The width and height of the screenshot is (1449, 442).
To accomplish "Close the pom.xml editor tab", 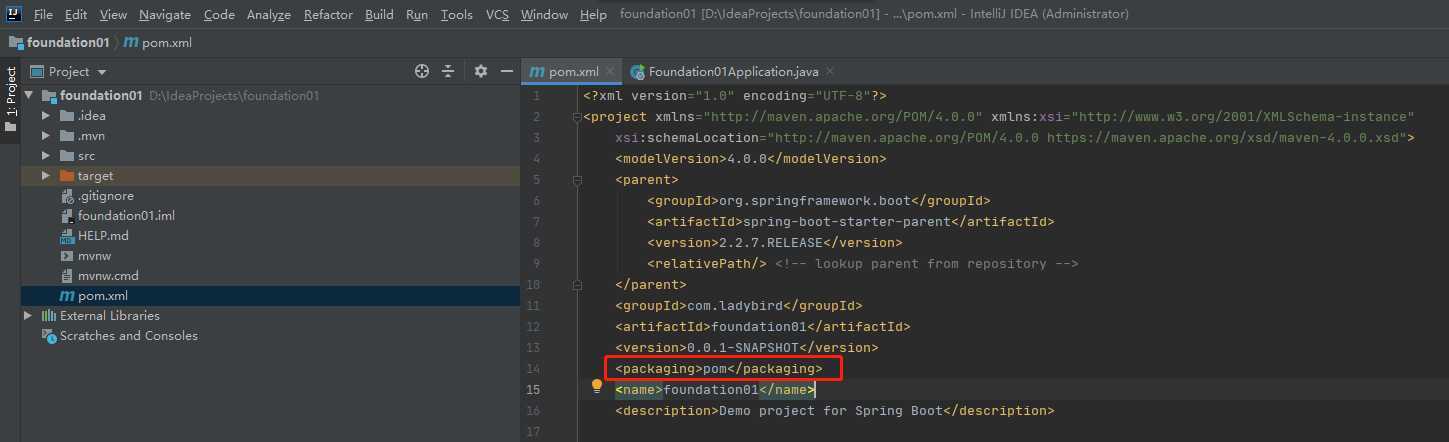I will [x=610, y=71].
